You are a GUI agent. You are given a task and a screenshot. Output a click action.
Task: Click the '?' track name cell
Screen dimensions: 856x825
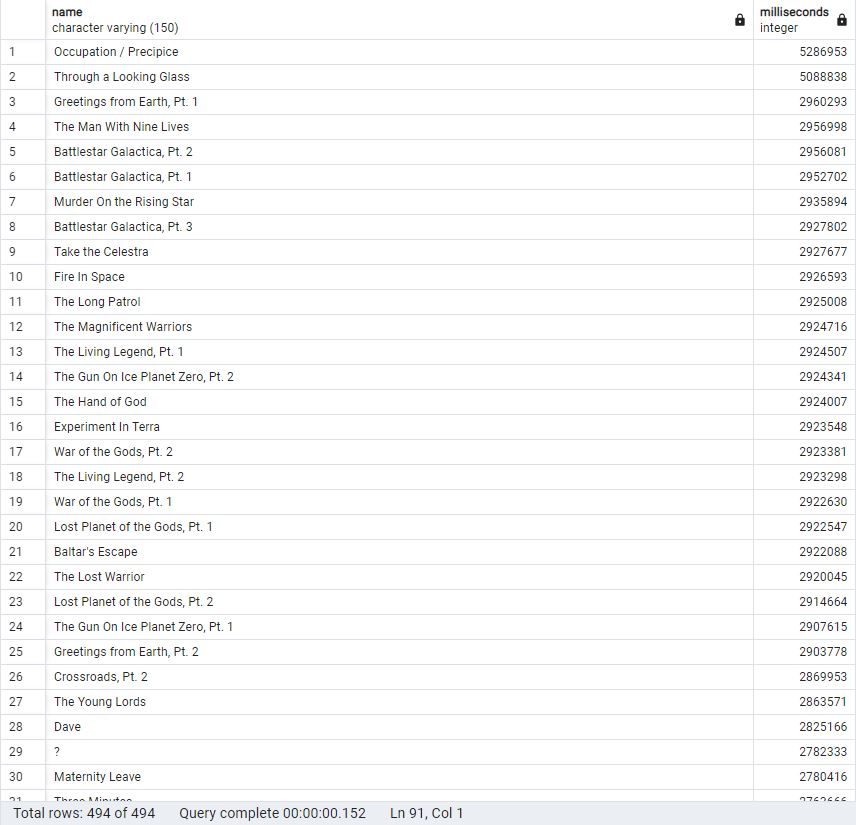coord(400,752)
